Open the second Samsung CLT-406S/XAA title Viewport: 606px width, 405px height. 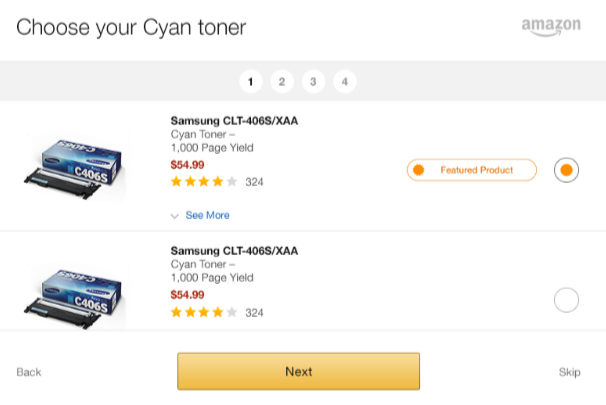pos(234,251)
